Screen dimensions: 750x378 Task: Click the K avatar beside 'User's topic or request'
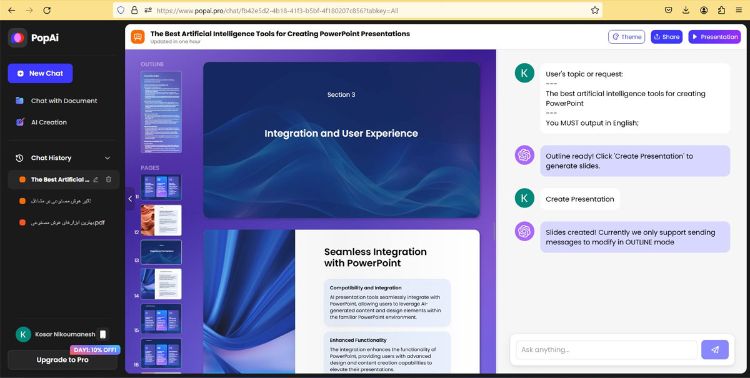pyautogui.click(x=524, y=73)
